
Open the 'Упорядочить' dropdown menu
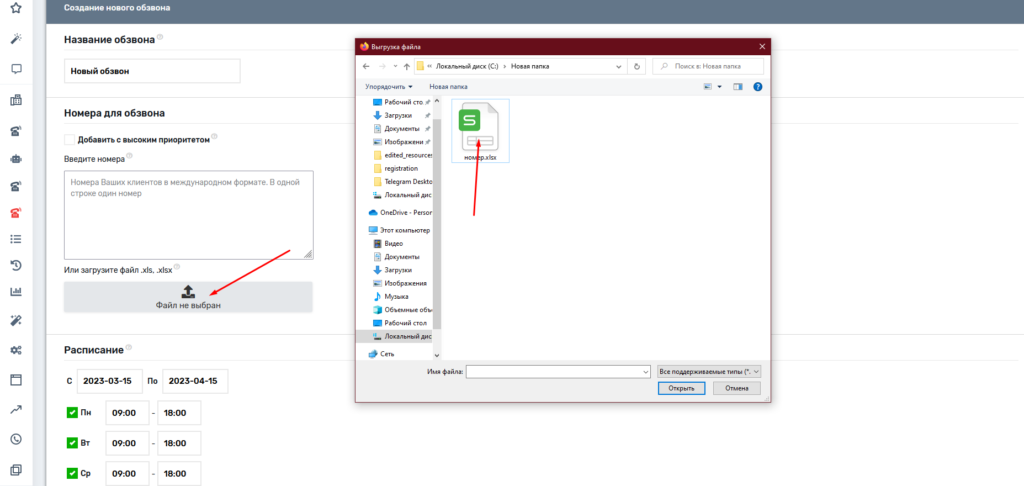389,87
